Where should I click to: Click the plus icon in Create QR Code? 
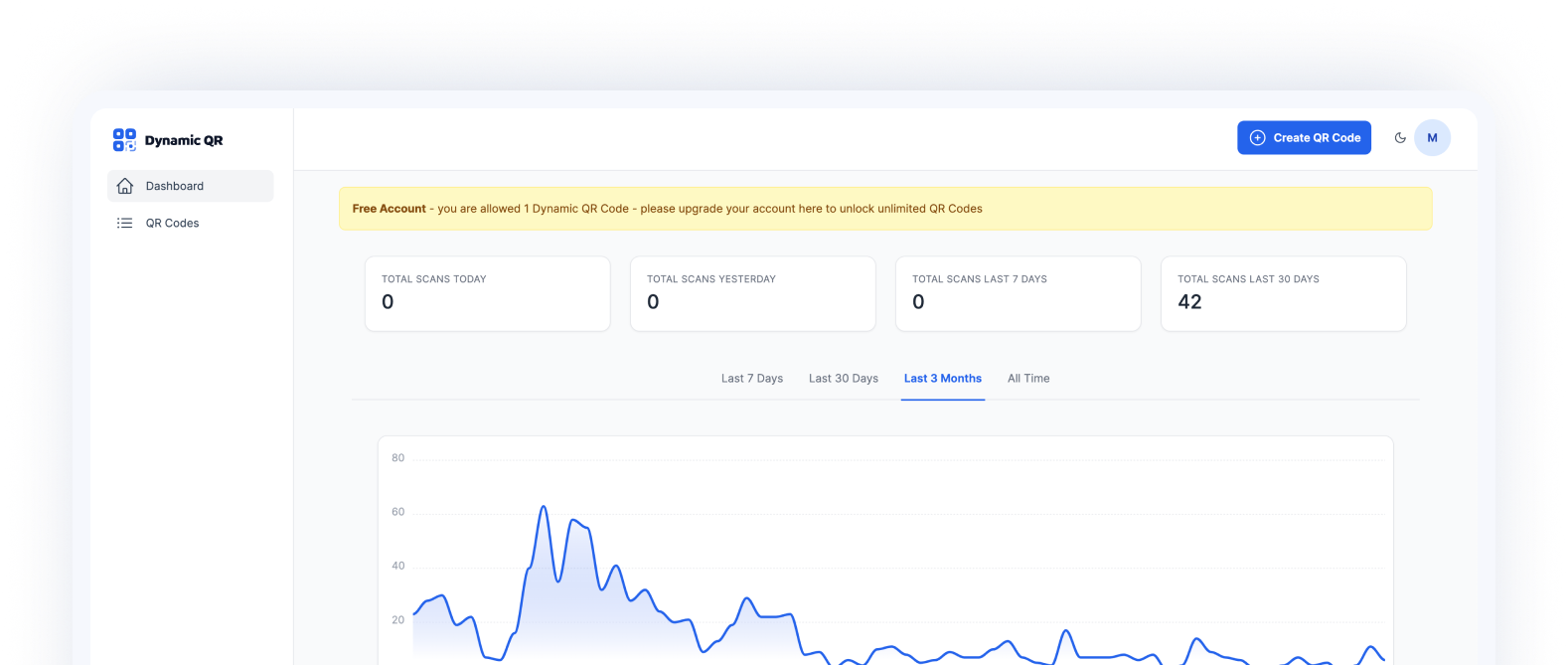(1257, 138)
